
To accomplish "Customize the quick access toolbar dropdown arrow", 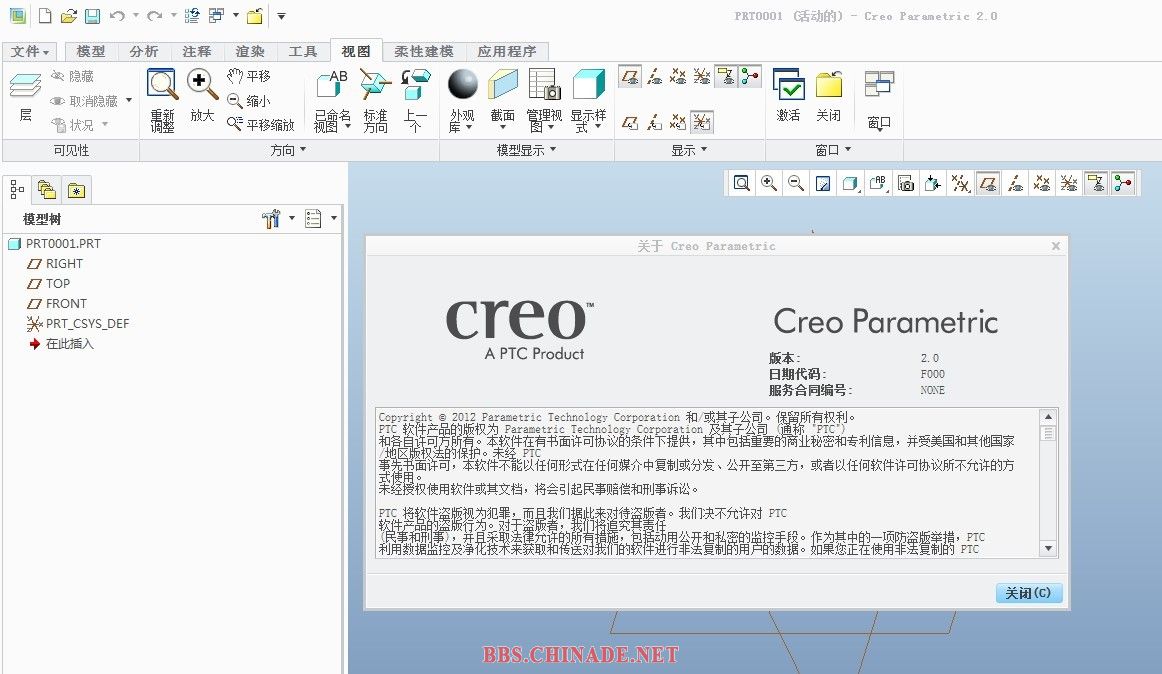I will [x=282, y=16].
